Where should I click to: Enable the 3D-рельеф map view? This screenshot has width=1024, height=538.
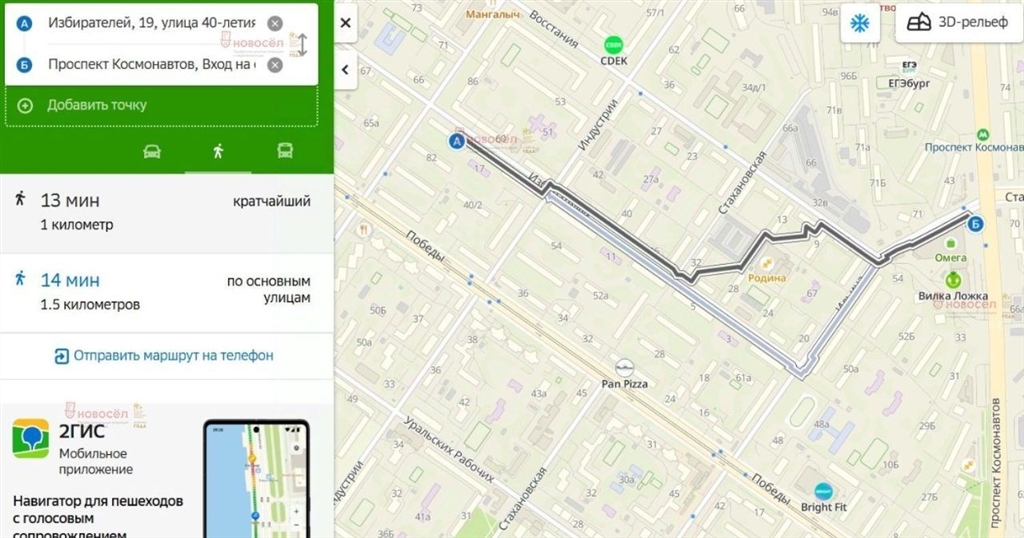point(957,22)
